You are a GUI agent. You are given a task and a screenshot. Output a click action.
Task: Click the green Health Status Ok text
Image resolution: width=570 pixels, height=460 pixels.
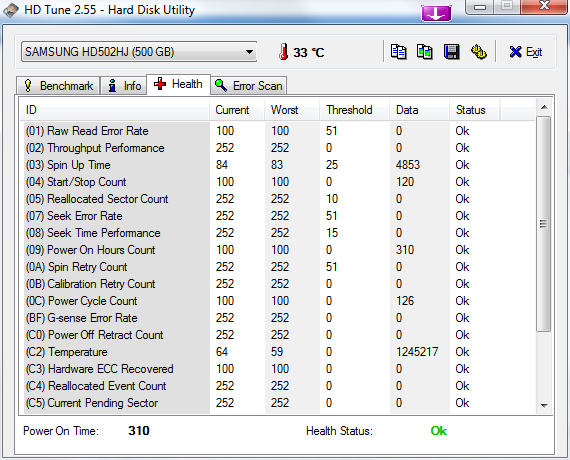pyautogui.click(x=438, y=431)
